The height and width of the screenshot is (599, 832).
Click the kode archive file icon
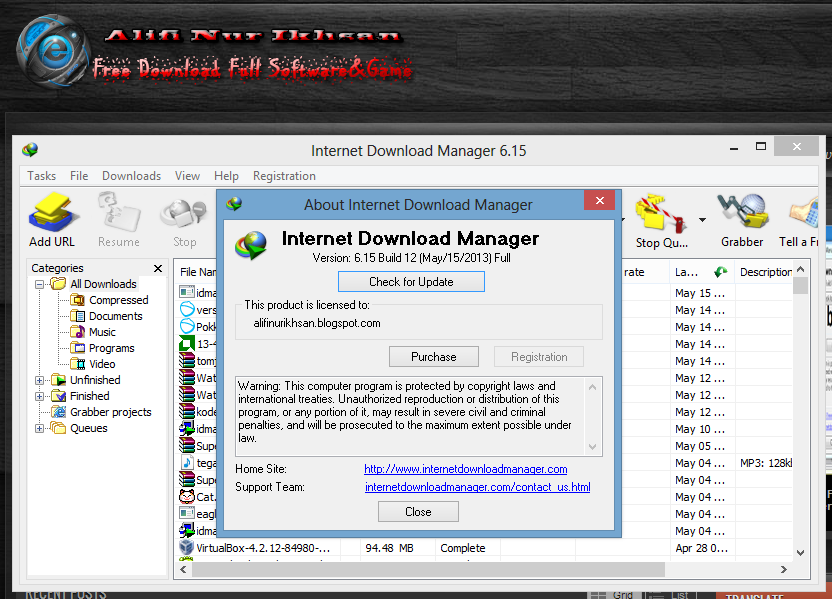(187, 411)
